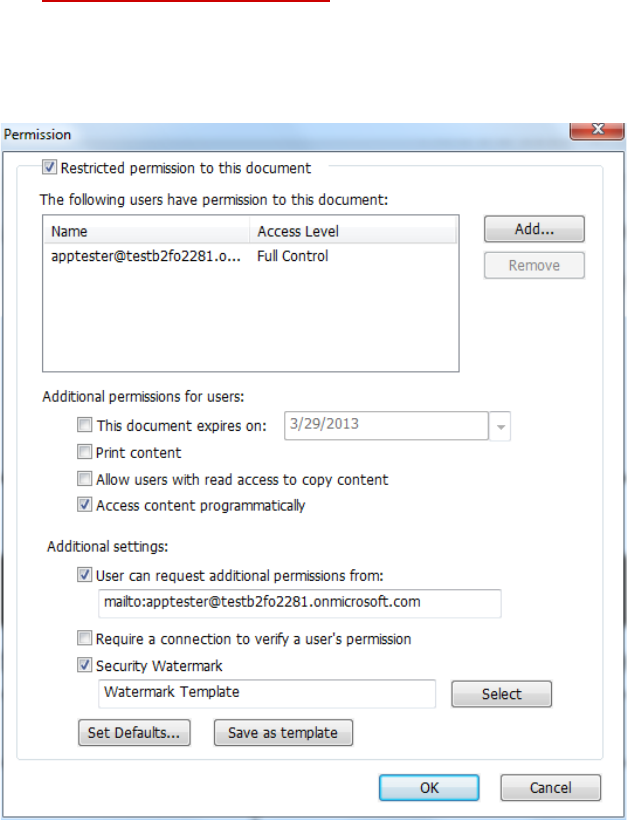Toggle Restricted permission to this document
The height and width of the screenshot is (820, 627).
(x=50, y=168)
